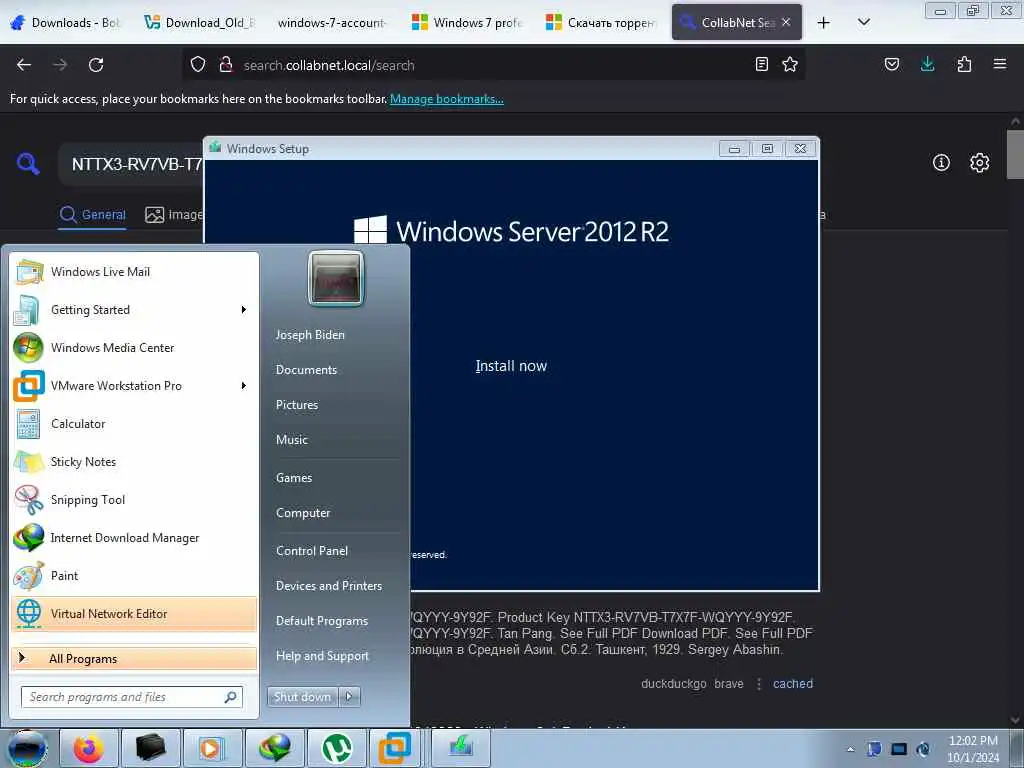The width and height of the screenshot is (1024, 768).
Task: Open Computer from Start menu
Action: point(303,513)
